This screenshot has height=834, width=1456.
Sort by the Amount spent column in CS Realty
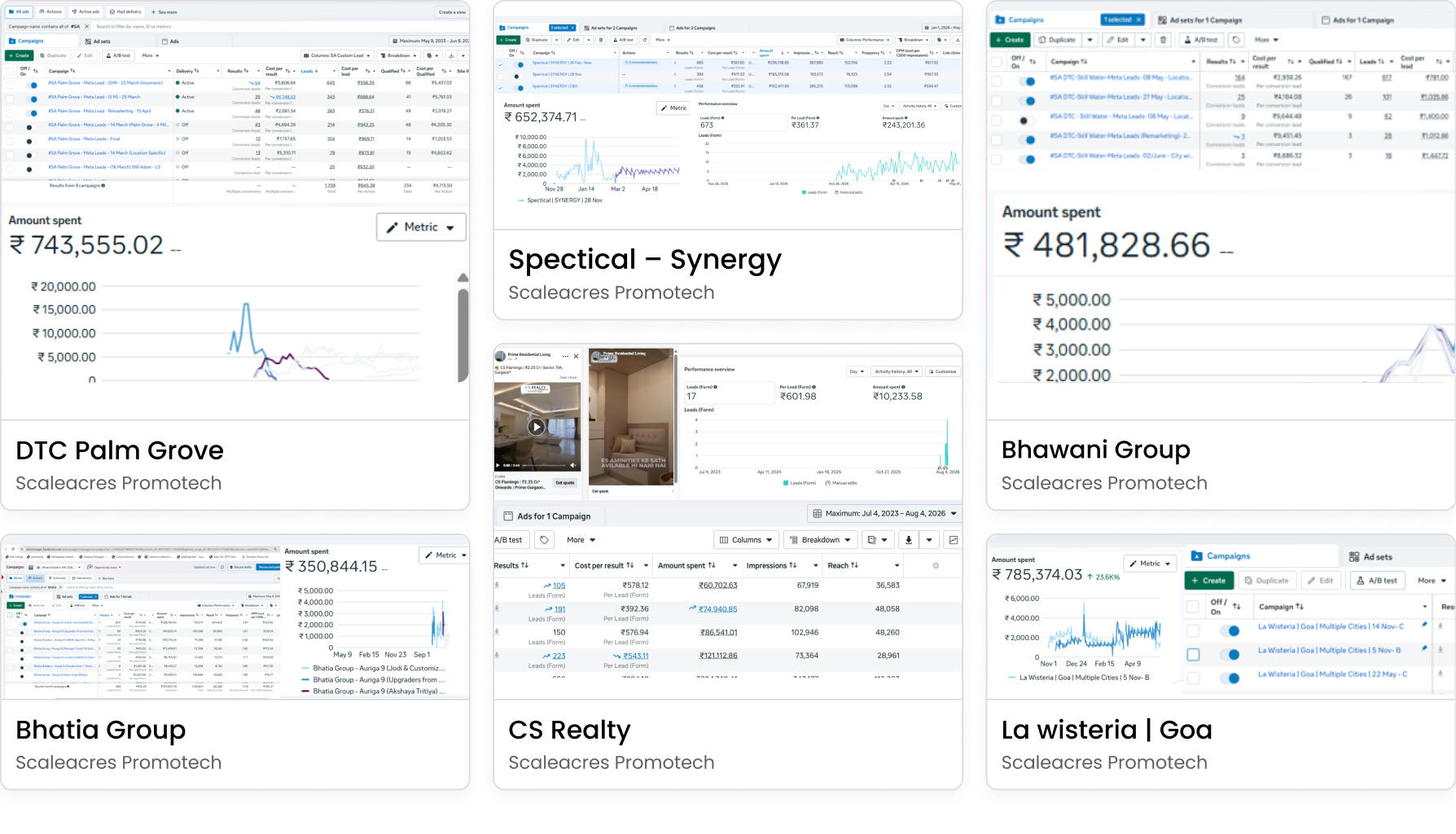(x=686, y=565)
